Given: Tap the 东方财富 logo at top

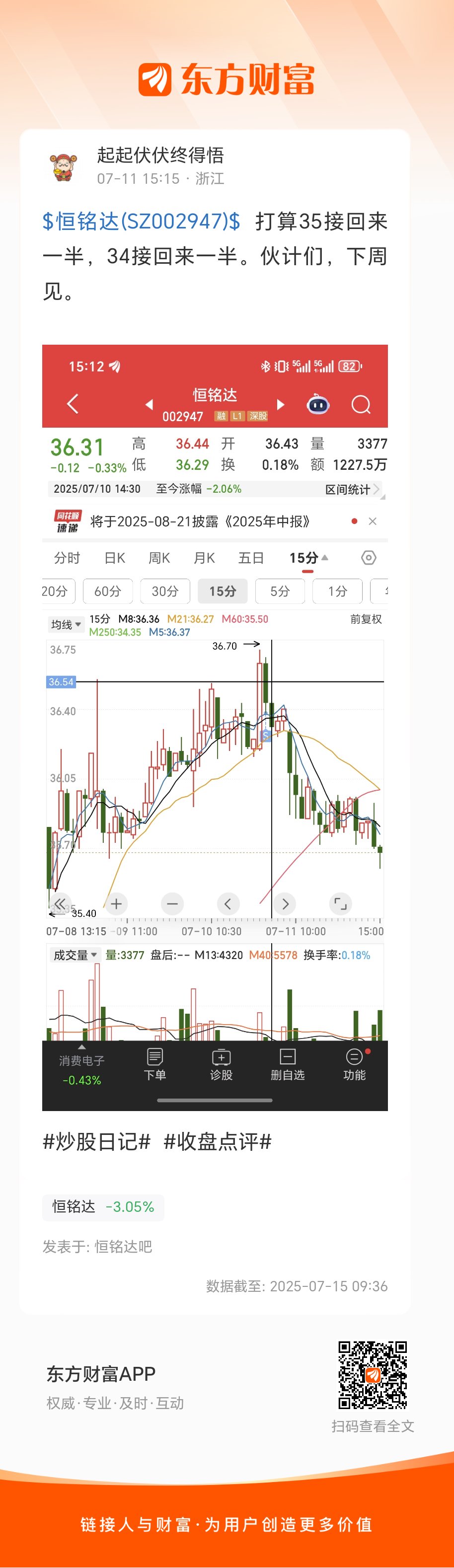Looking at the screenshot, I should pyautogui.click(x=227, y=79).
